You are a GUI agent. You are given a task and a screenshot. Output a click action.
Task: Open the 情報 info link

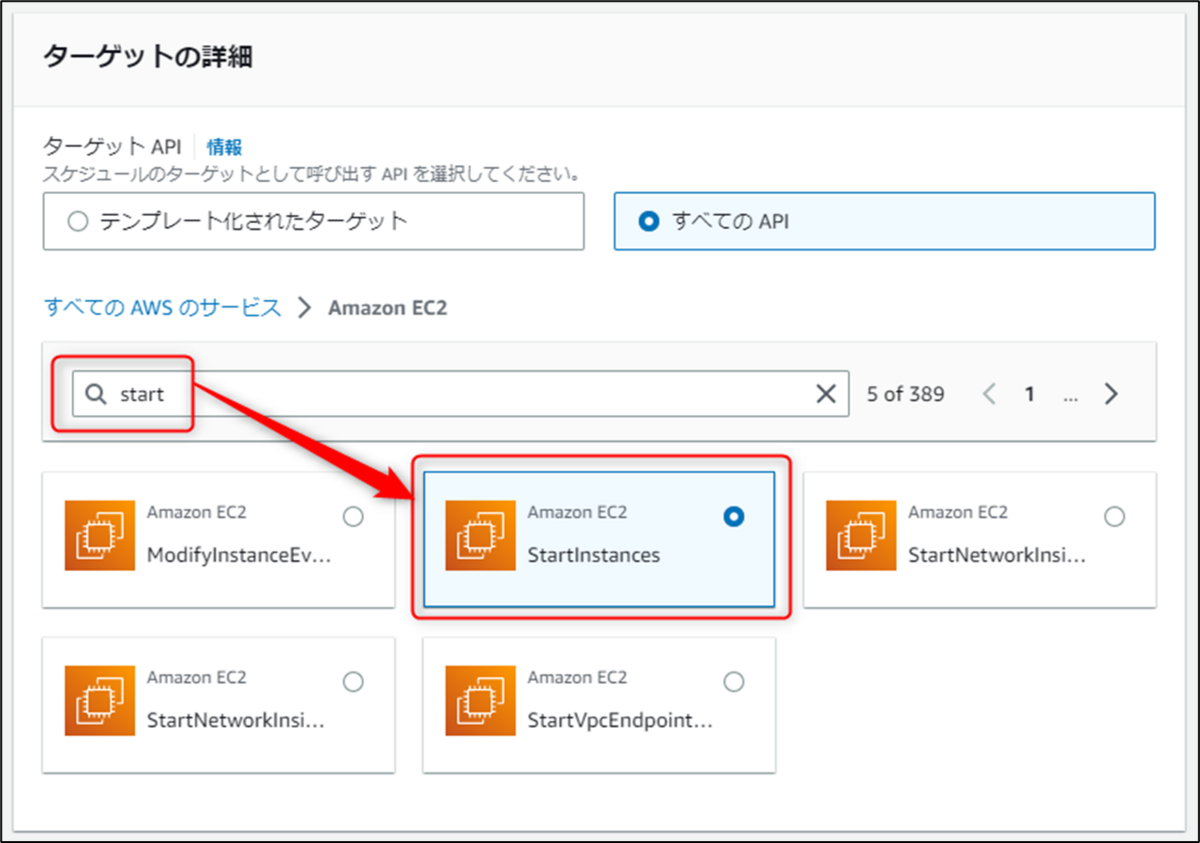tap(224, 147)
